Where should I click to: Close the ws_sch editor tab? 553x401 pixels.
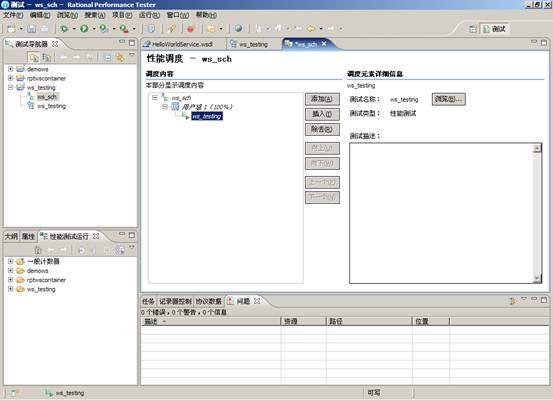click(x=324, y=44)
